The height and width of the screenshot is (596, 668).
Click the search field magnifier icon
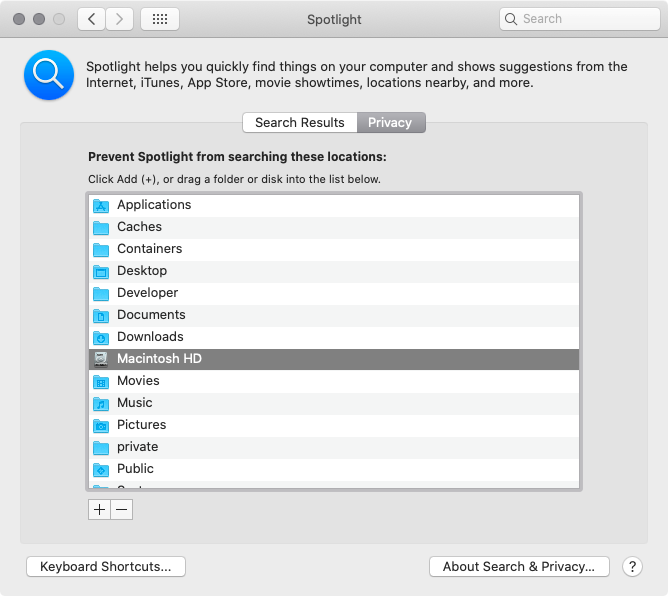click(x=510, y=19)
